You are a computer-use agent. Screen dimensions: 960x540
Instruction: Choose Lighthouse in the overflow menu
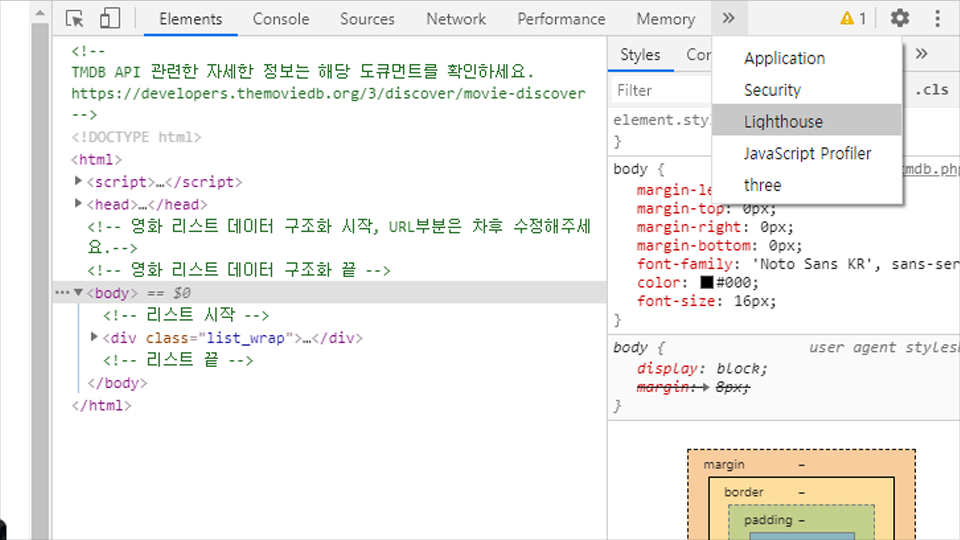(807, 121)
